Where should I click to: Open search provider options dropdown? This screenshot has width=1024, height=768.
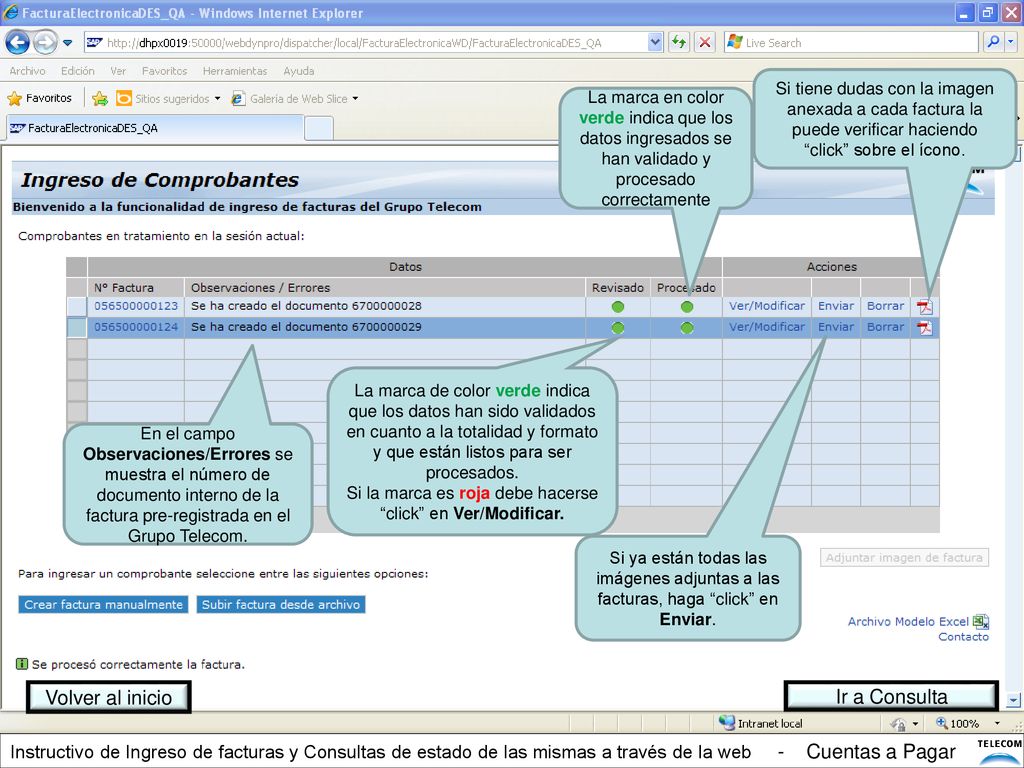tap(1011, 42)
